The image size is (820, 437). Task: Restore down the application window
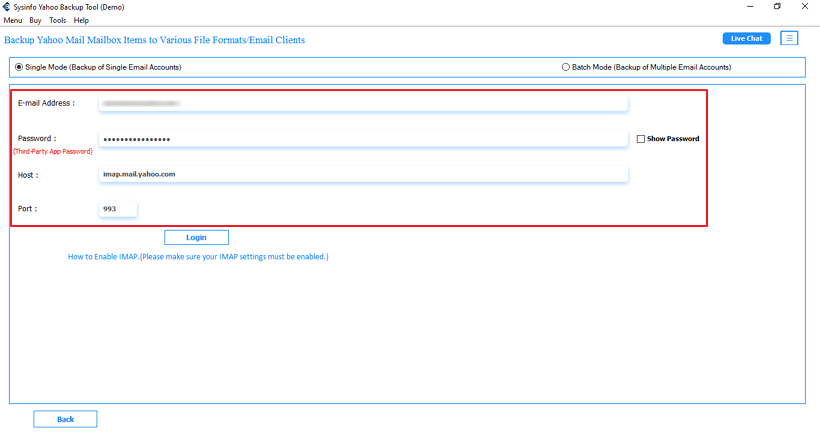[777, 7]
